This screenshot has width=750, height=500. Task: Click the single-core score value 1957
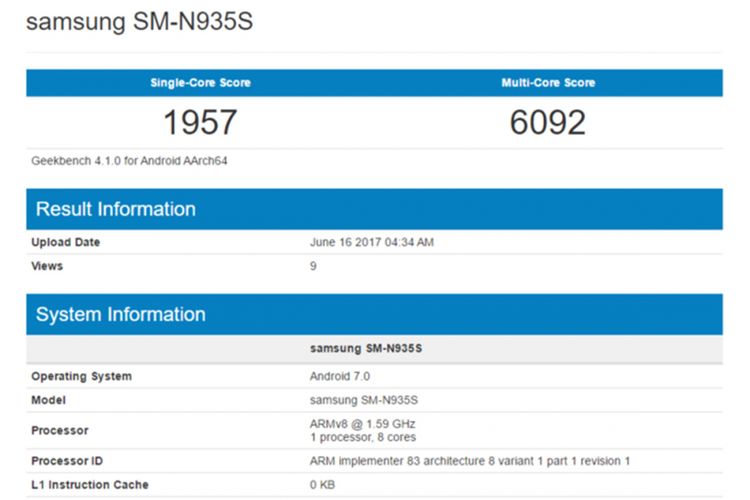coord(200,122)
